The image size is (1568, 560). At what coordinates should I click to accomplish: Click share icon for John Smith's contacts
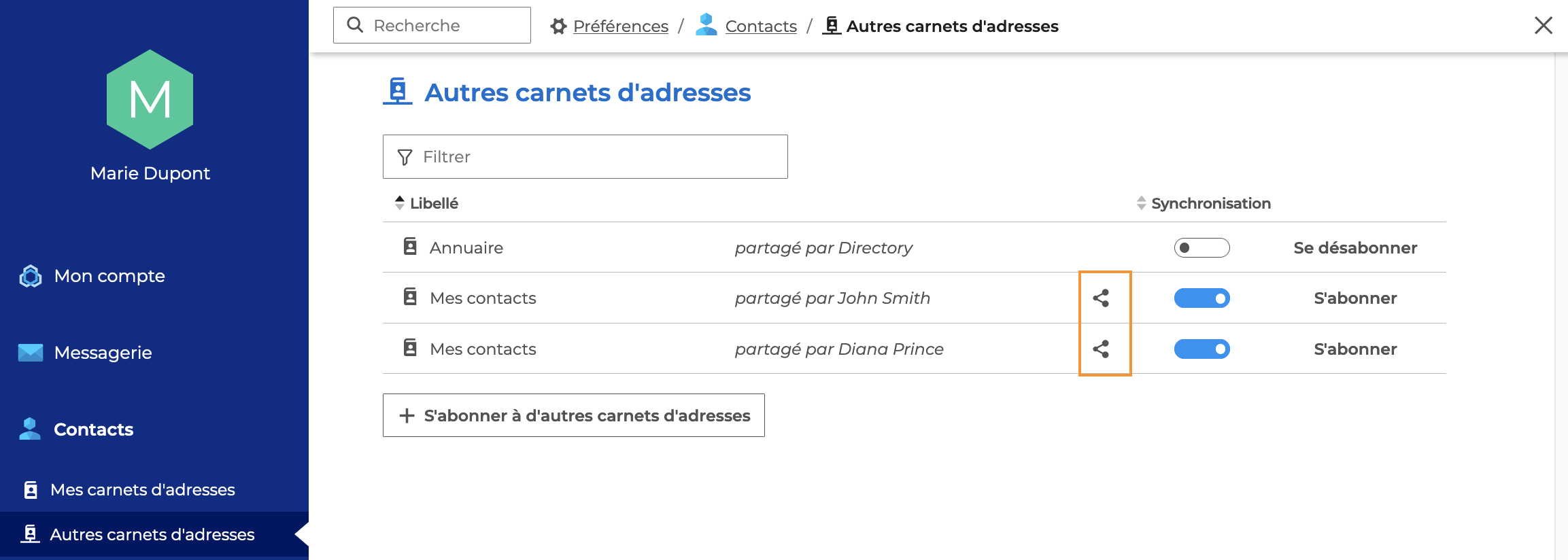[x=1101, y=298]
